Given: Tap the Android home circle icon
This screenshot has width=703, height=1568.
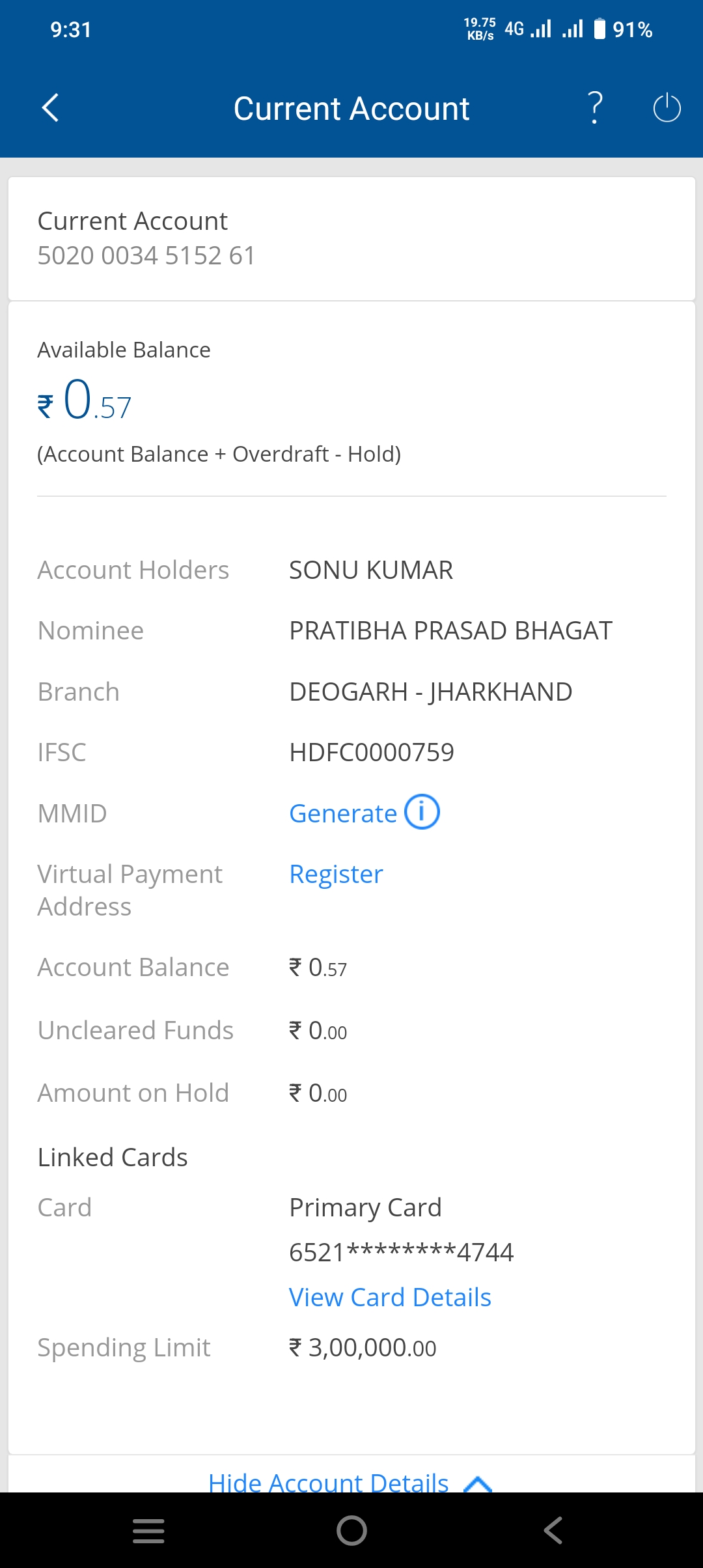Looking at the screenshot, I should pyautogui.click(x=351, y=1531).
